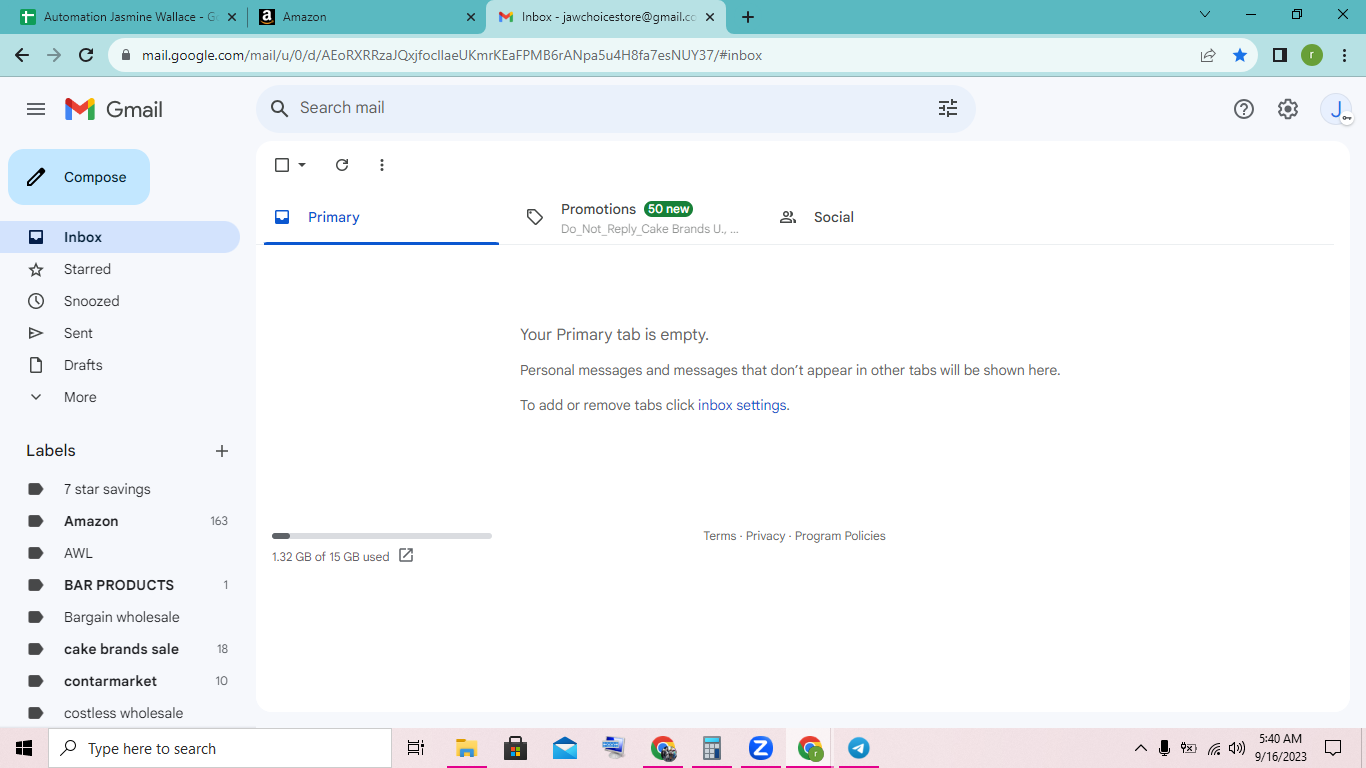Switch to the Primary tab
This screenshot has width=1366, height=768.
[x=381, y=217]
